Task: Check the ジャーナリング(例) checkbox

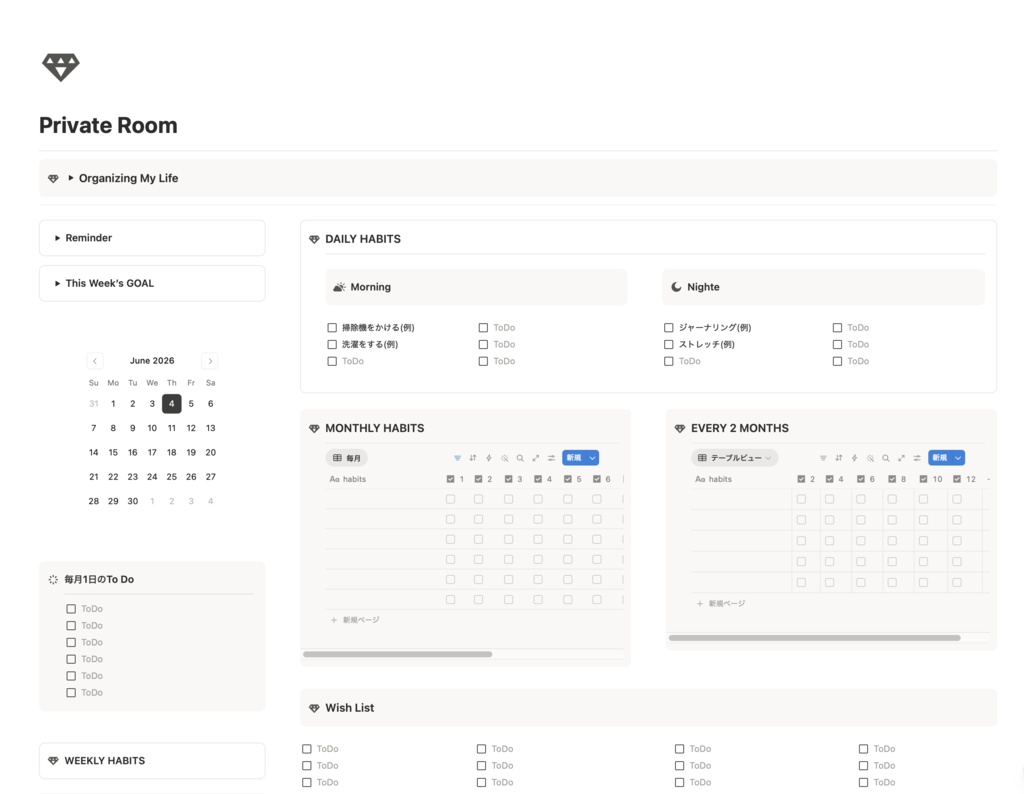Action: 668,328
